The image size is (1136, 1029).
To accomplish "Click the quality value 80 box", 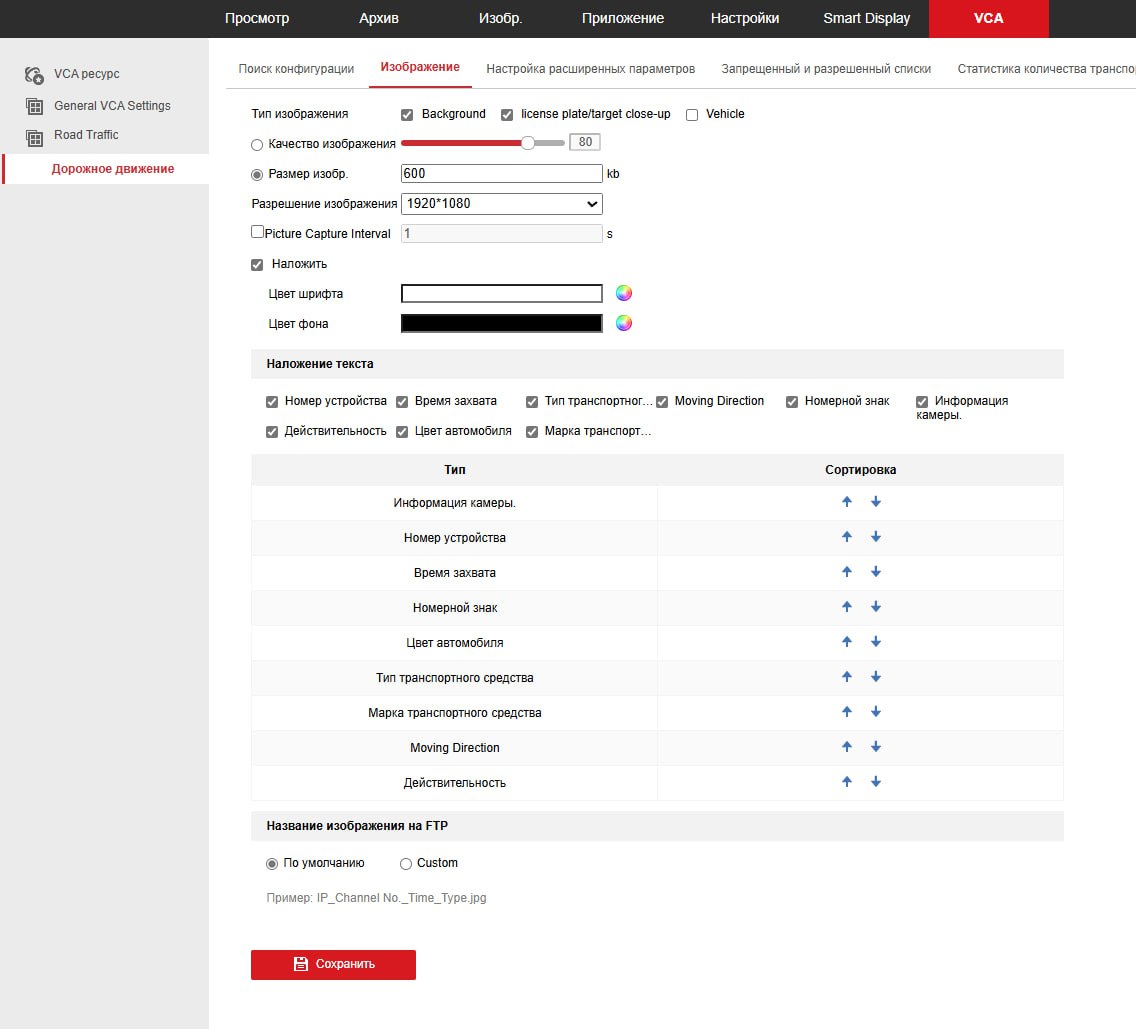I will tap(585, 142).
